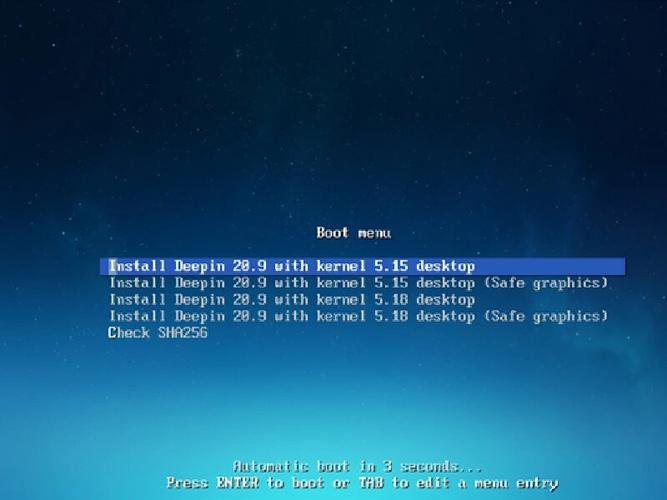
Task: Click the Automatic boot countdown message
Action: 357,466
